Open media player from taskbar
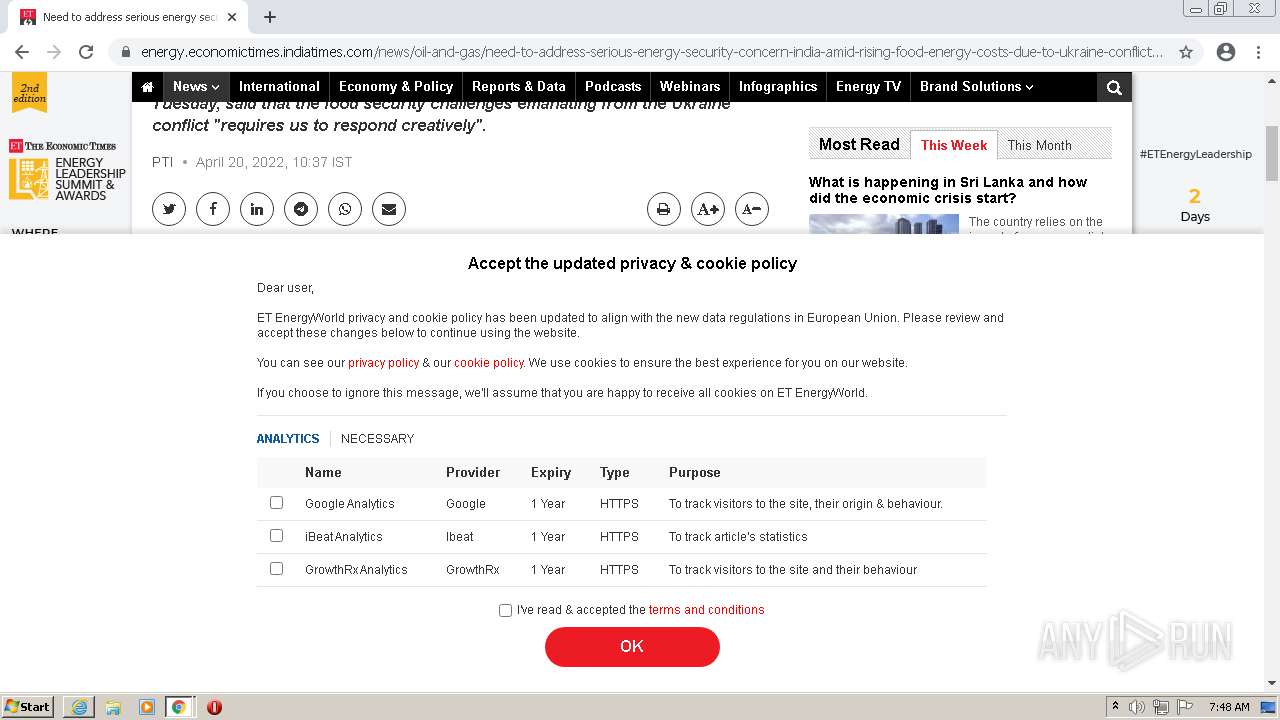Screen dimensions: 1280x720 coord(146,707)
